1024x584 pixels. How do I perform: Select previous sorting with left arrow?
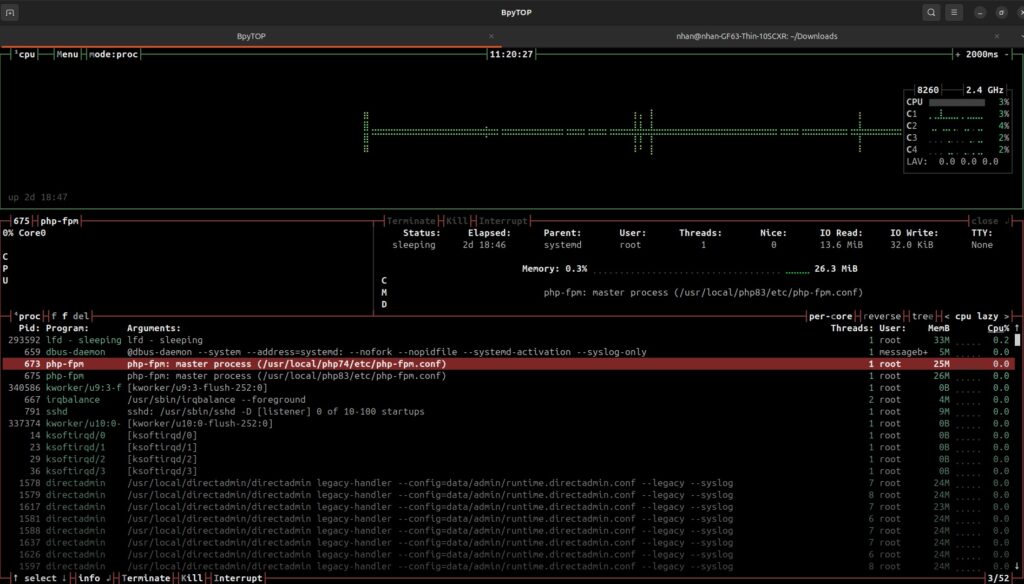tap(946, 316)
